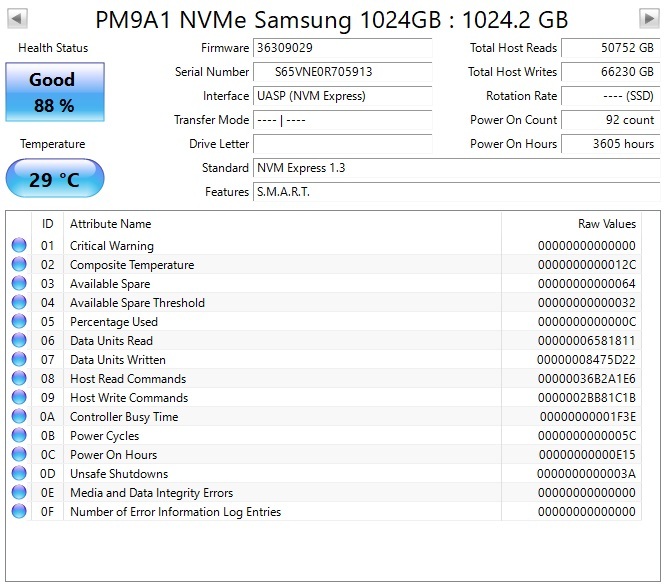This screenshot has width=665, height=587.
Task: Click raw value 000000000003A
Action: point(586,474)
